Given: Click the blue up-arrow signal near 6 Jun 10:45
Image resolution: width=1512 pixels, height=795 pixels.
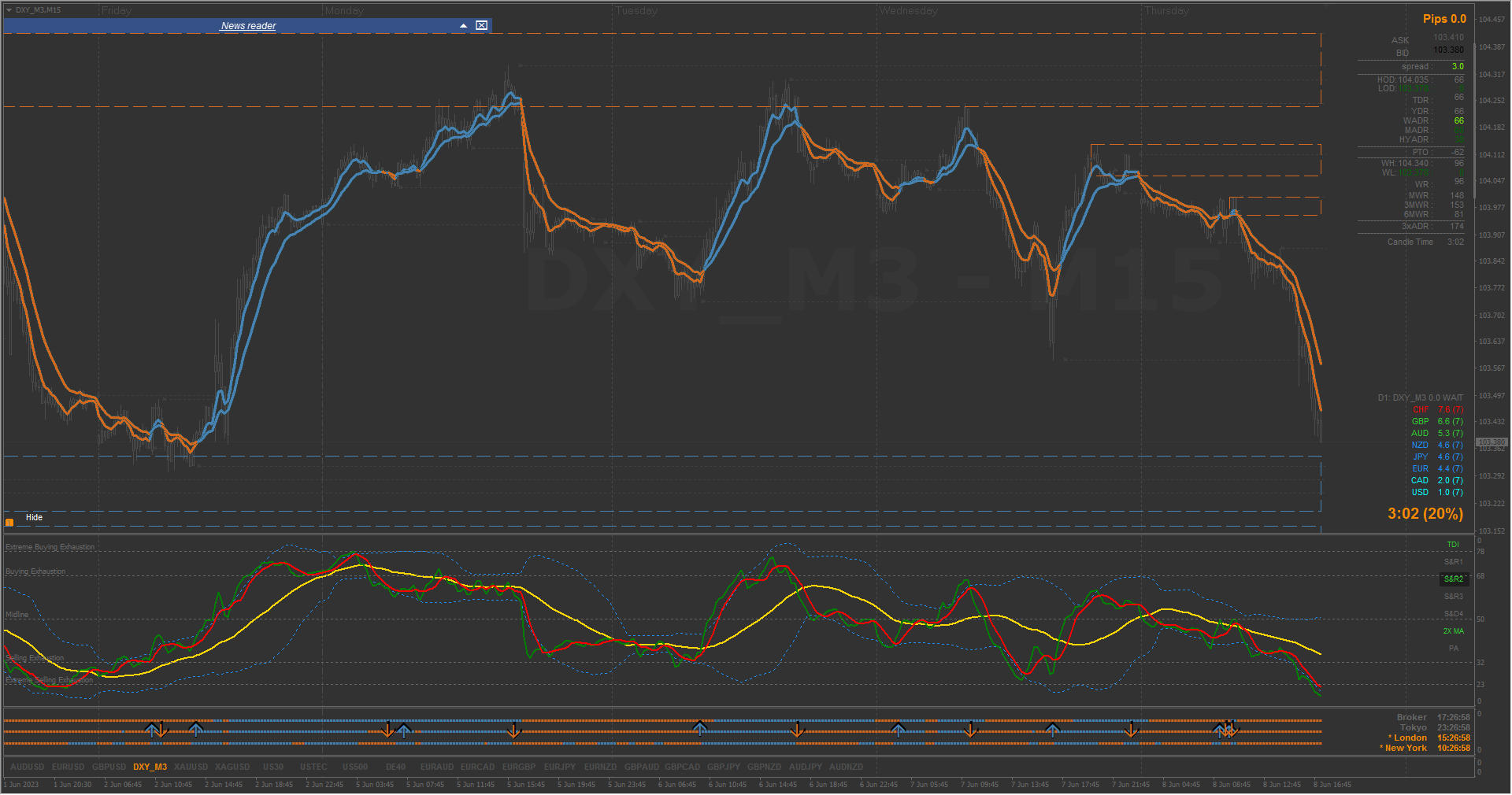Looking at the screenshot, I should (699, 730).
